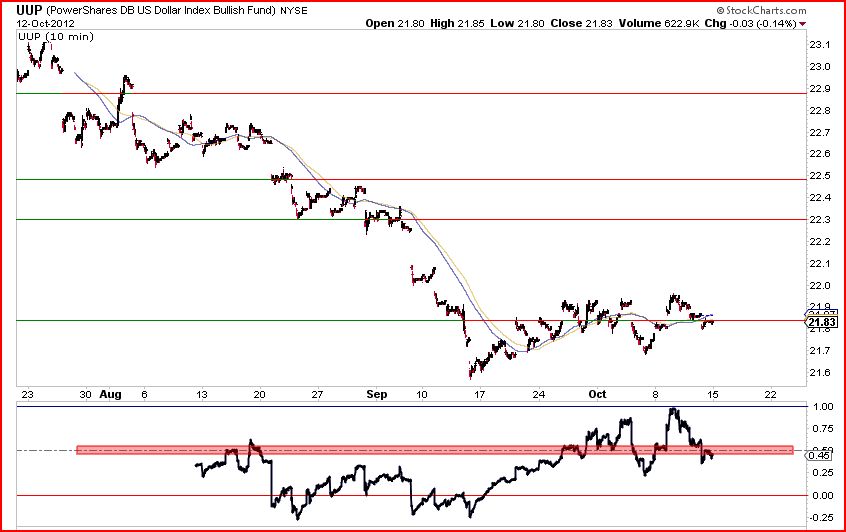This screenshot has width=846, height=532.
Task: Click date axis label 20 in August
Action: pyautogui.click(x=260, y=394)
